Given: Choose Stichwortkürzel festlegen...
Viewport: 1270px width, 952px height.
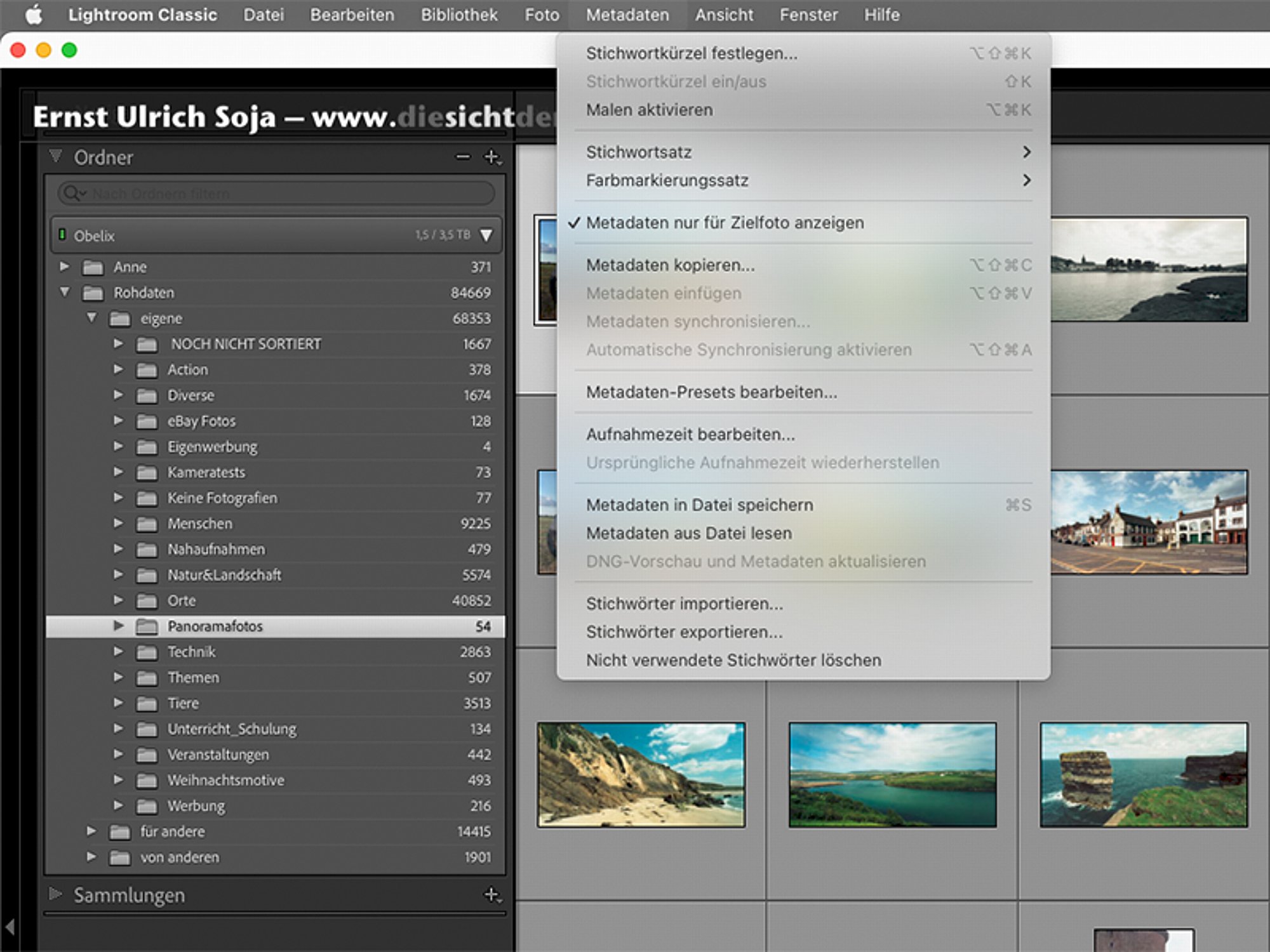Looking at the screenshot, I should tap(803, 53).
